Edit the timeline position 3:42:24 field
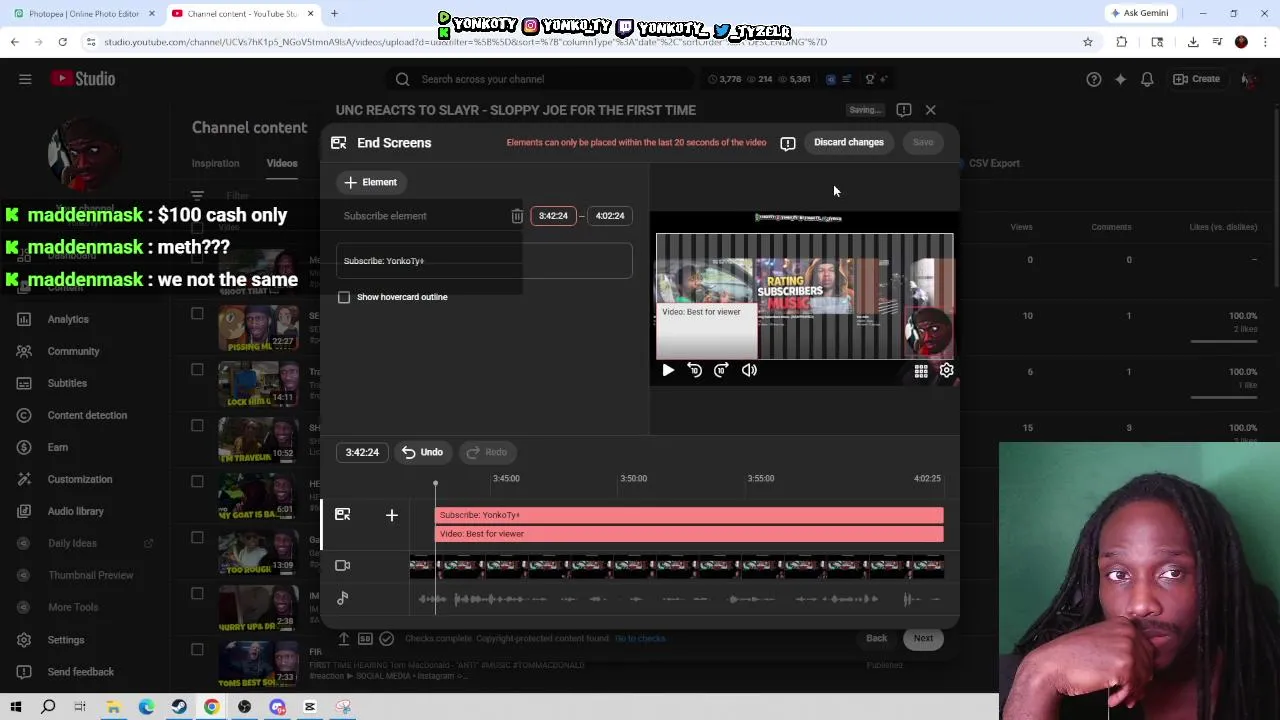The image size is (1280, 720). (x=362, y=452)
